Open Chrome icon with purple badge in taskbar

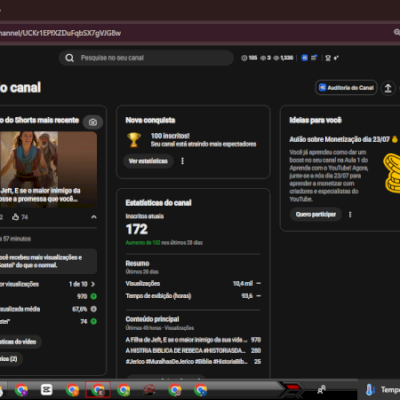(21, 389)
